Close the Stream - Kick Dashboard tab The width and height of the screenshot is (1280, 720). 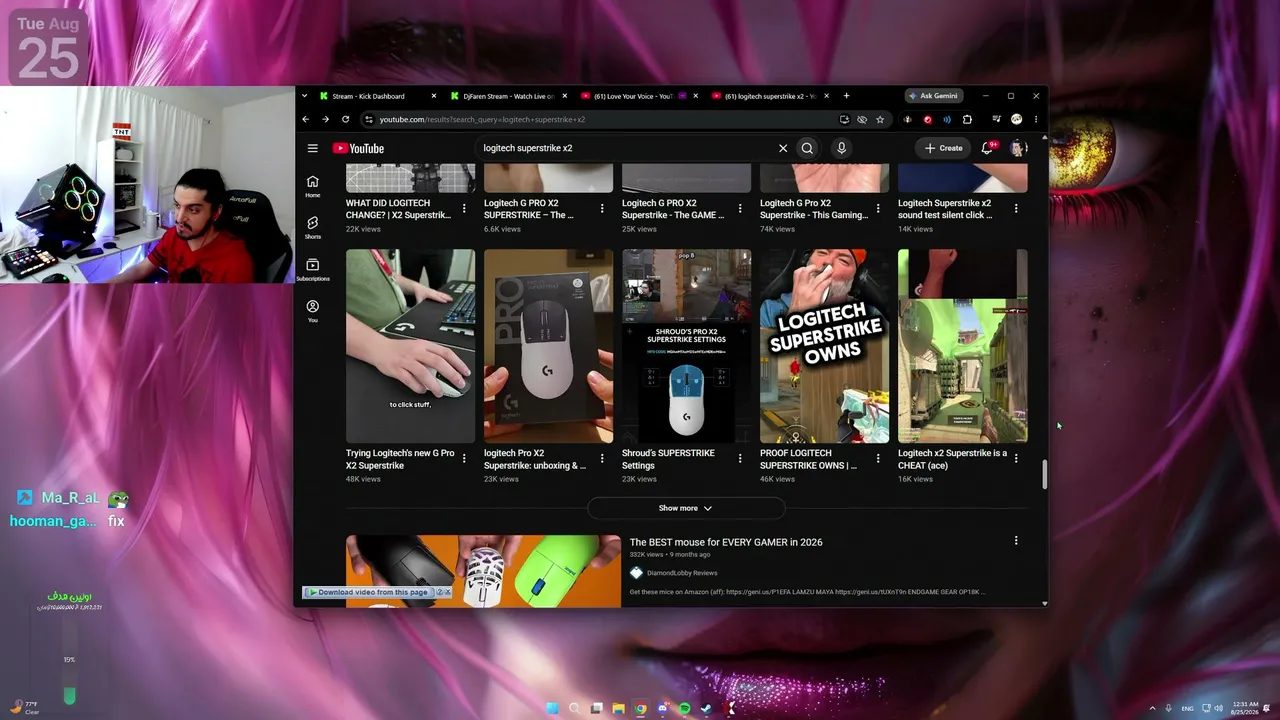434,96
